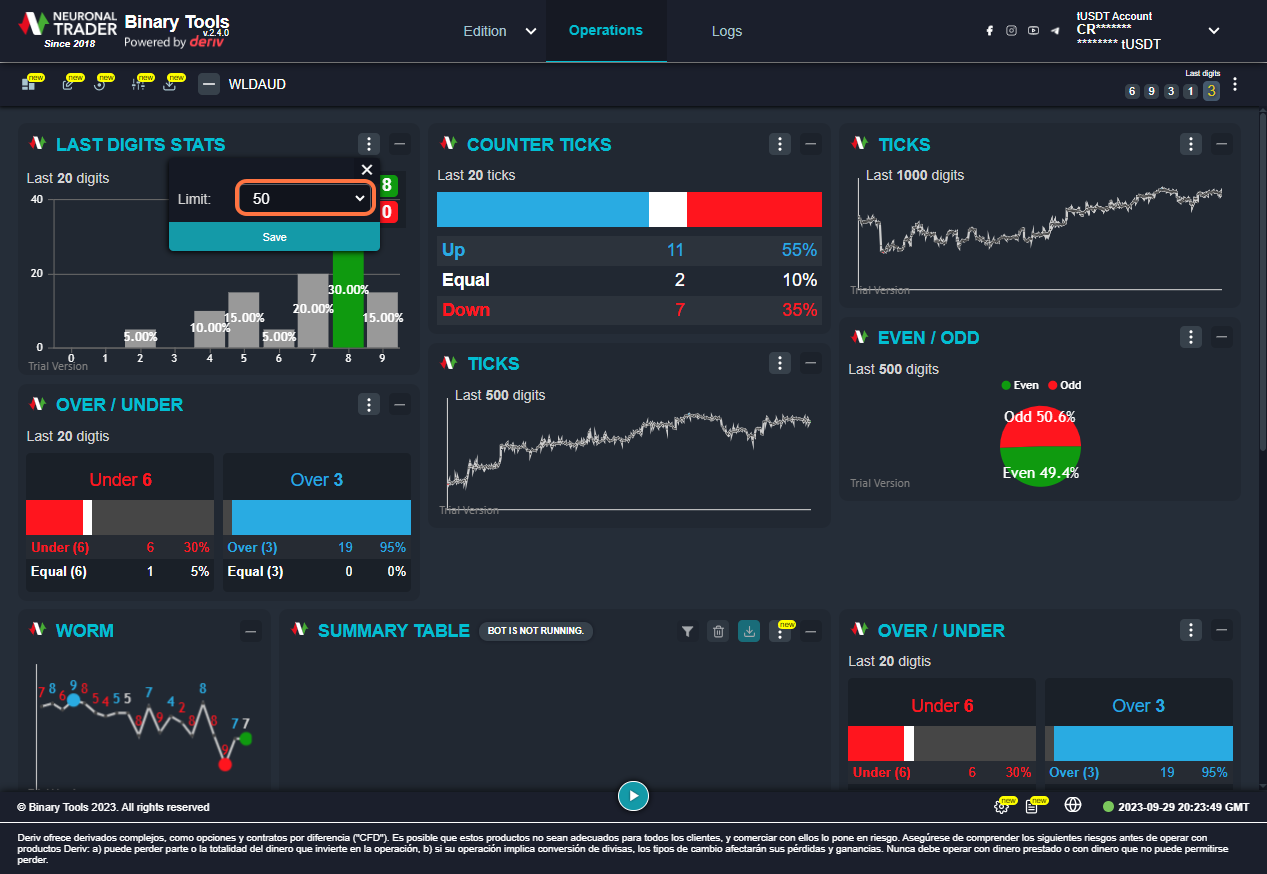
Task: Open the Telegram social link
Action: (x=1055, y=31)
